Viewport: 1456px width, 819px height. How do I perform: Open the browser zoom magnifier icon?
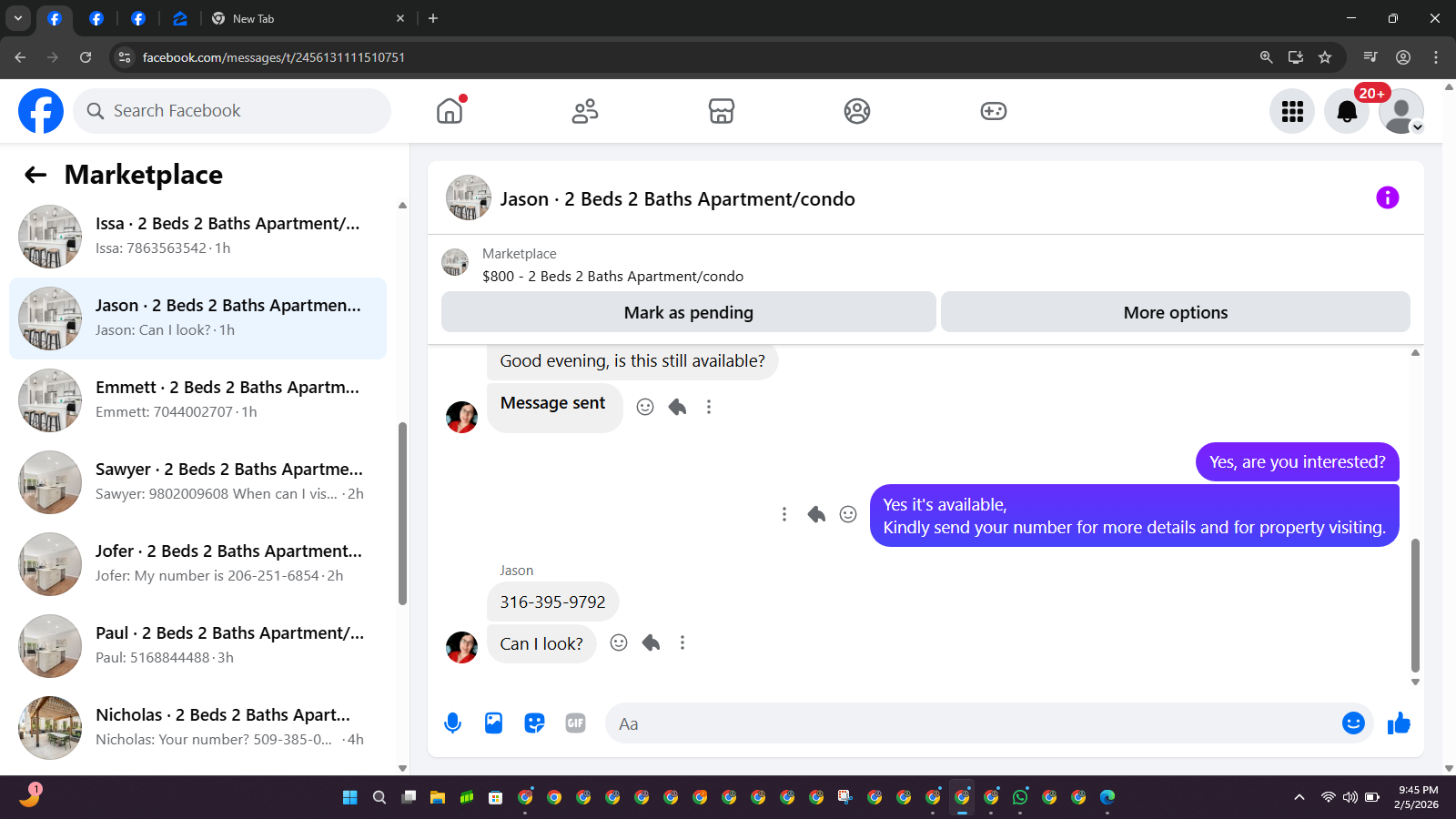(x=1266, y=57)
